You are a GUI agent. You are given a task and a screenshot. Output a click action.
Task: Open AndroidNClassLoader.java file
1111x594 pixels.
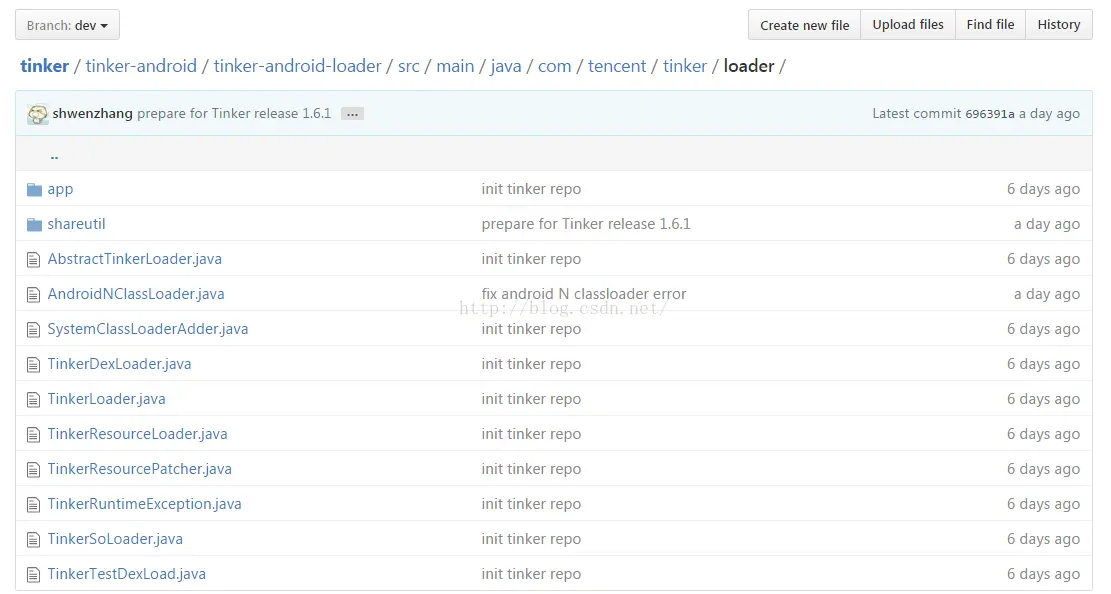[136, 293]
